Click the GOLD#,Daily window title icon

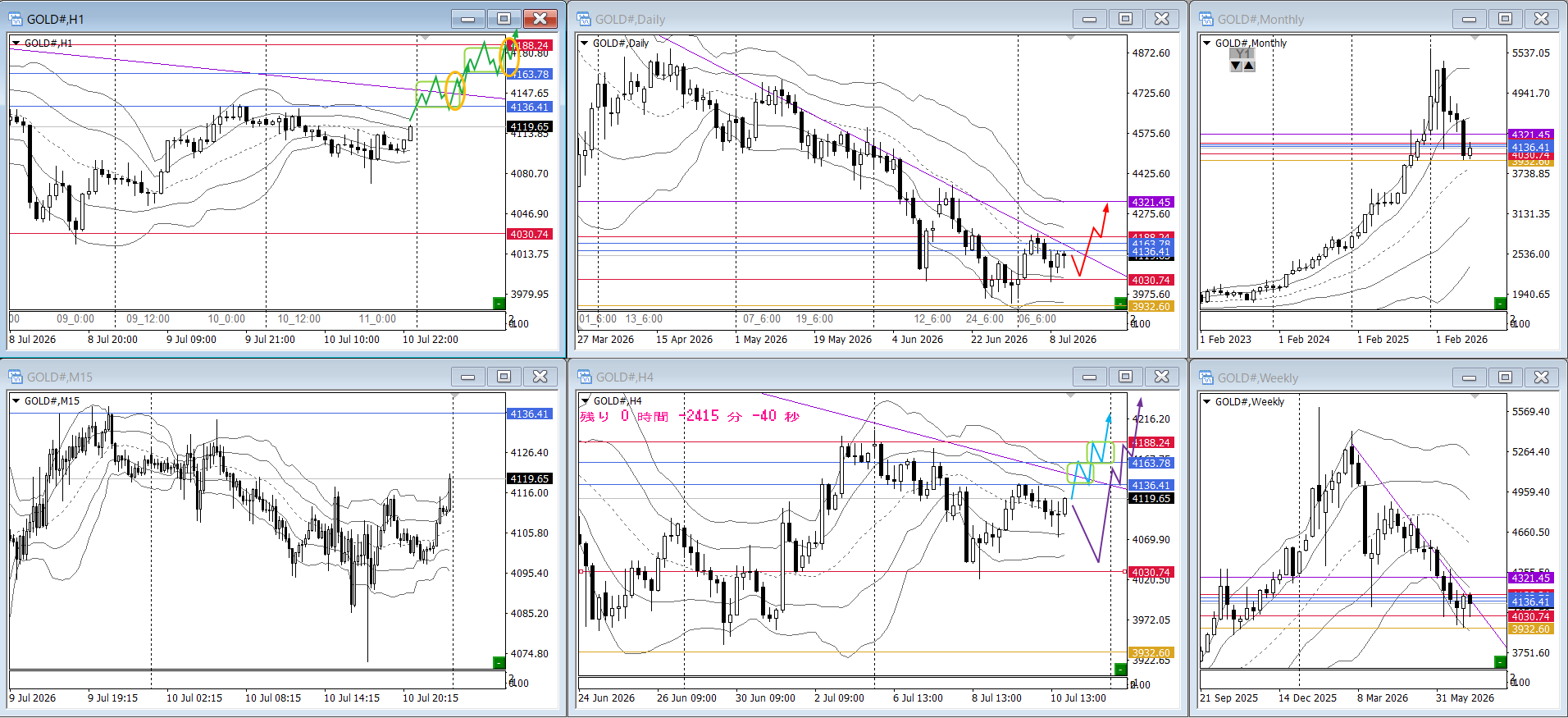584,19
